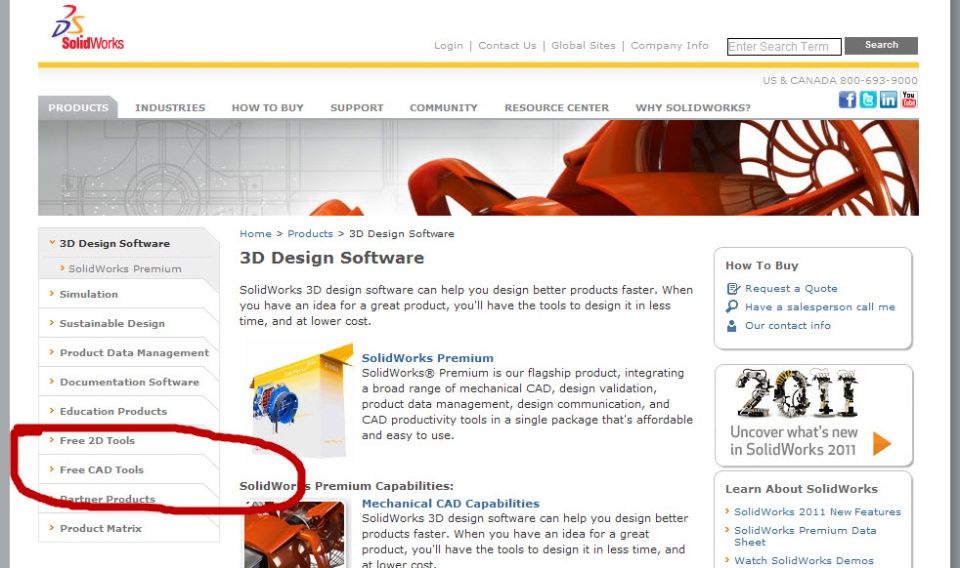Screen dimensions: 960x568
Task: Click the Login link
Action: [x=448, y=46]
